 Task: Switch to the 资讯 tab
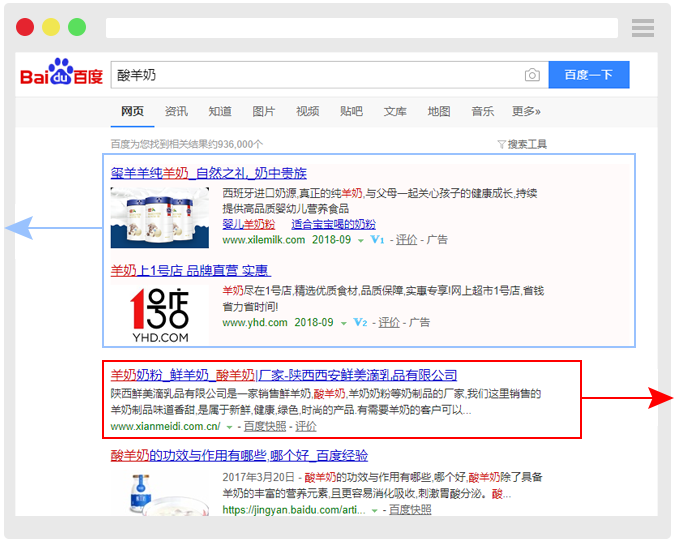click(x=176, y=112)
